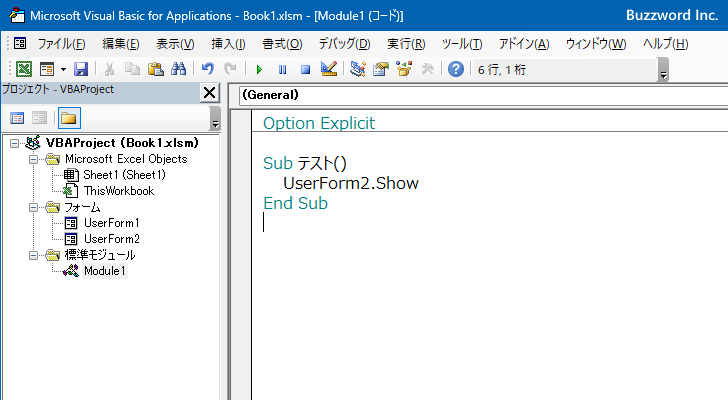The width and height of the screenshot is (728, 400).
Task: Run the macro with the play icon
Action: (x=259, y=69)
